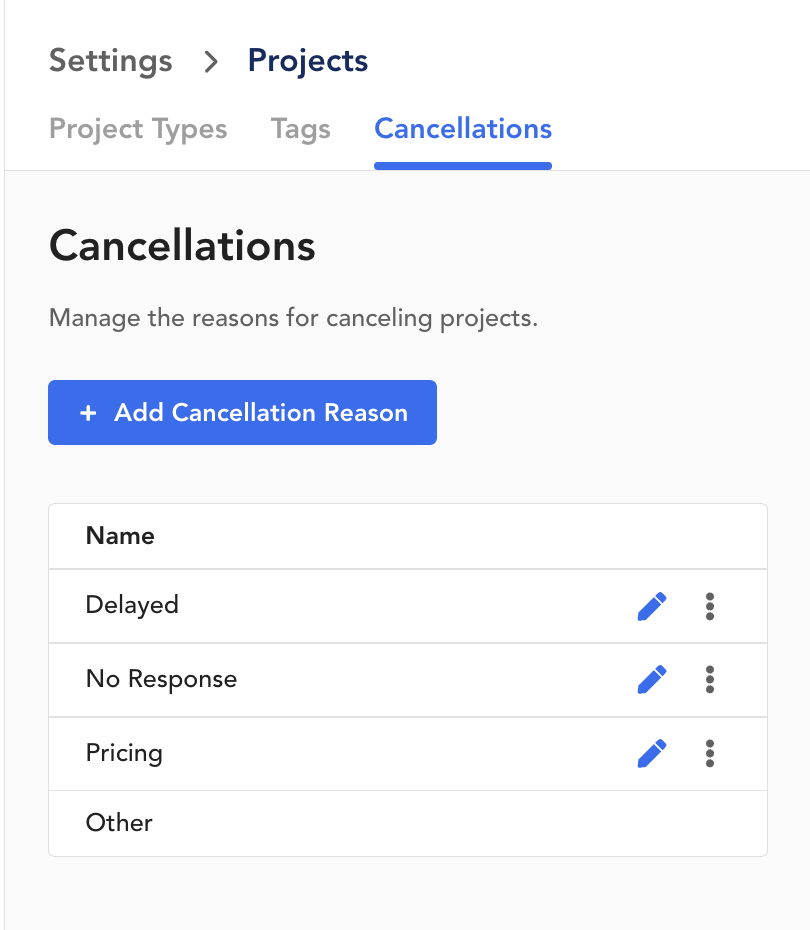The width and height of the screenshot is (810, 930).
Task: Click the plus icon on Add button
Action: [x=88, y=412]
